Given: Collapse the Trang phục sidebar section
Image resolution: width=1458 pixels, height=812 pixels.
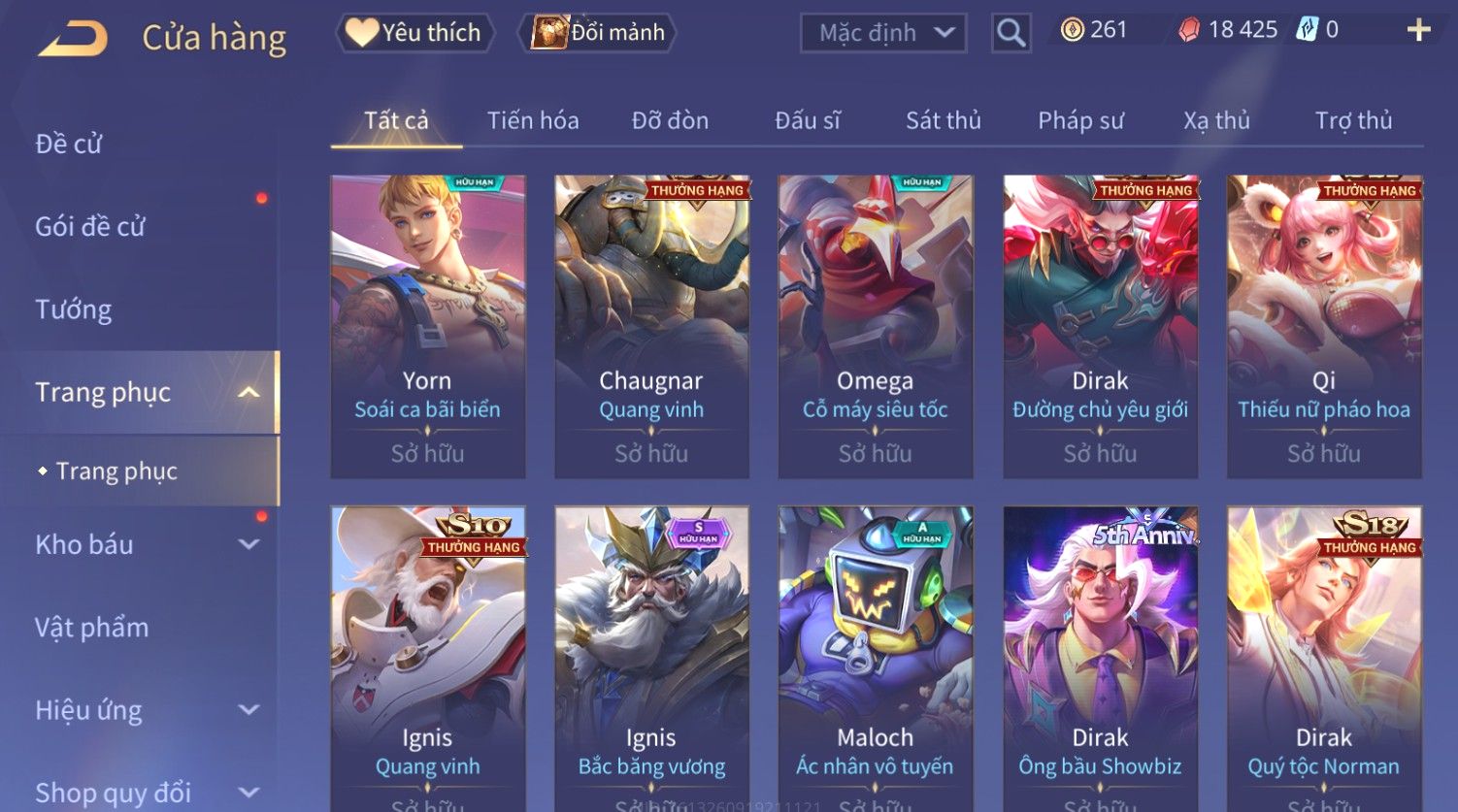Looking at the screenshot, I should point(249,392).
